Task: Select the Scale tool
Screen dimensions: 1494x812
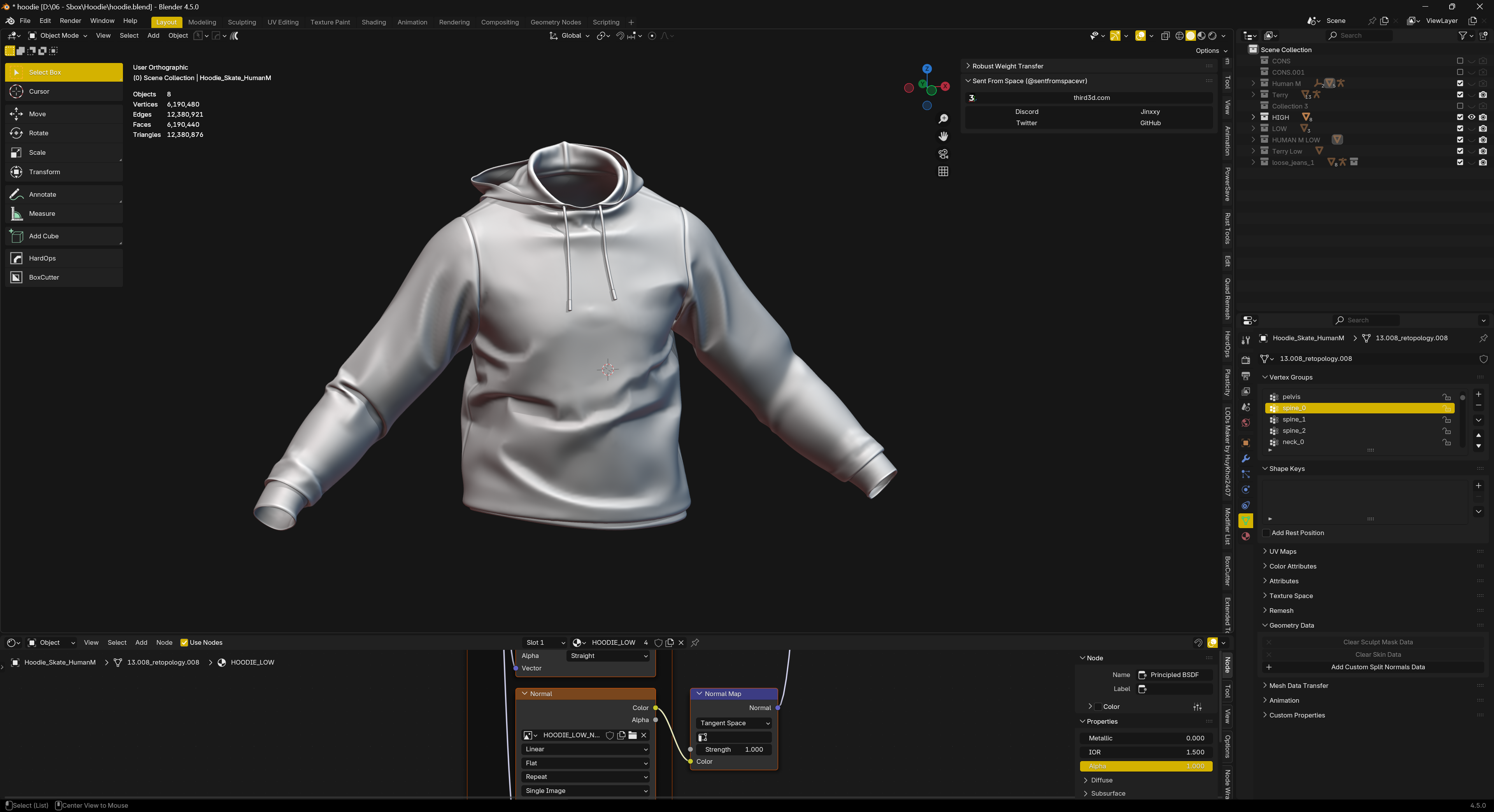Action: point(37,152)
